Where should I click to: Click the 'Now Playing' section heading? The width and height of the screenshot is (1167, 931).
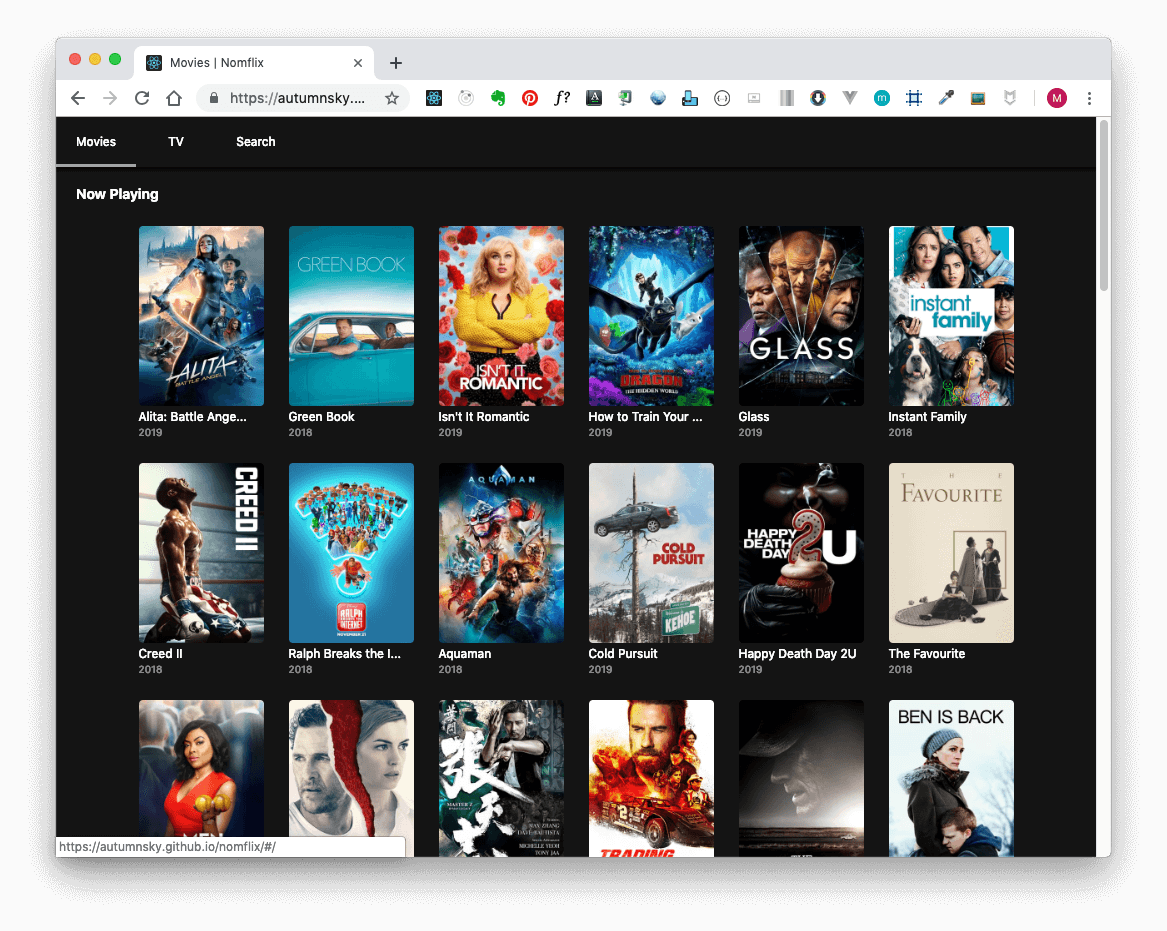[117, 194]
